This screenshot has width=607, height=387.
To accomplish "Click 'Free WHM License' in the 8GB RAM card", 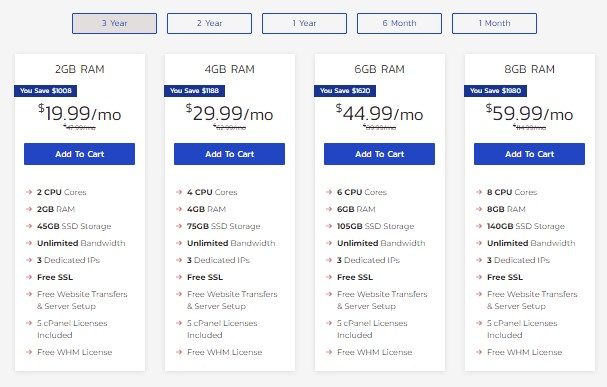I will 525,352.
